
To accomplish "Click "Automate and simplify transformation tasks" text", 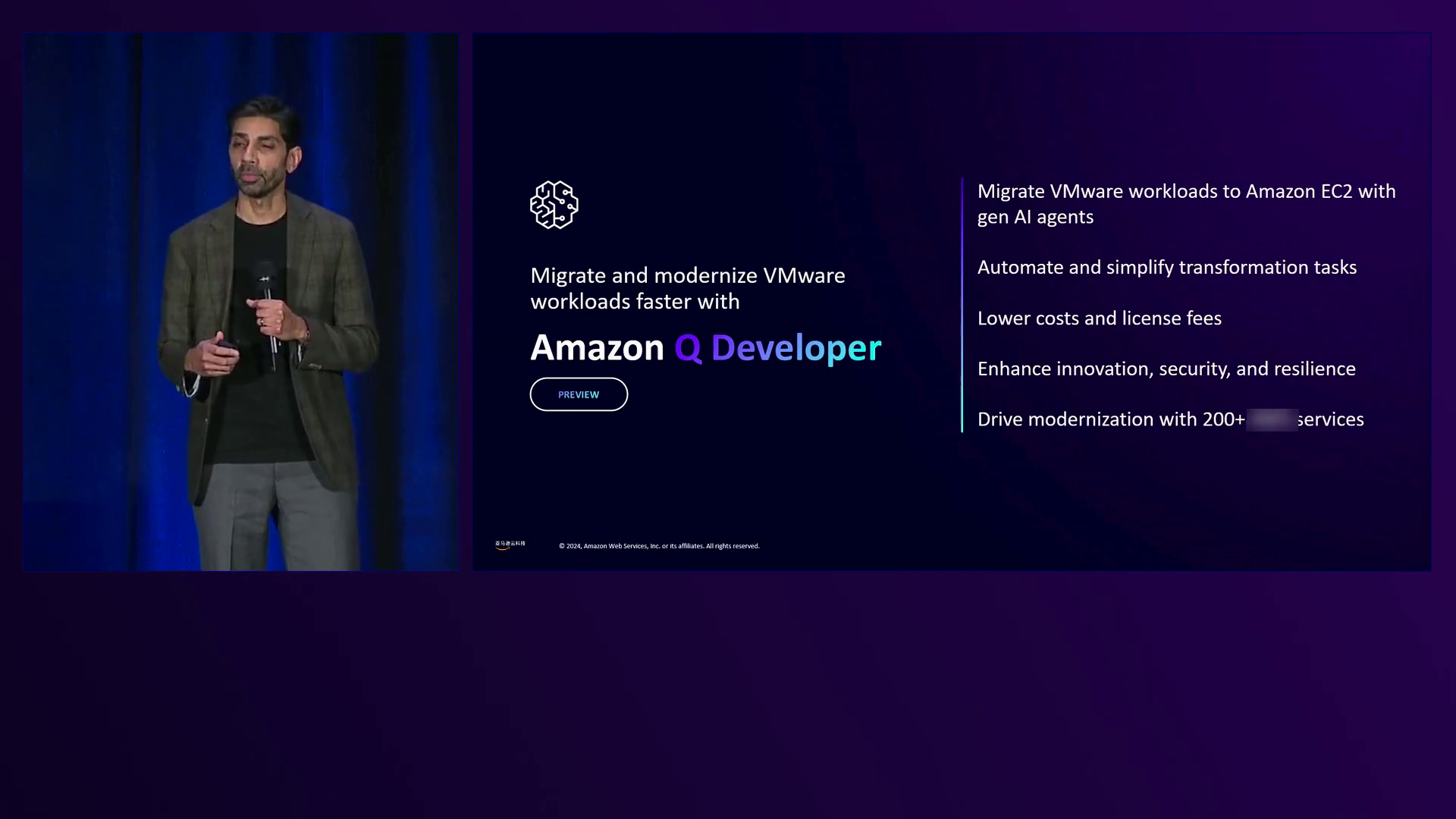I will [1166, 267].
